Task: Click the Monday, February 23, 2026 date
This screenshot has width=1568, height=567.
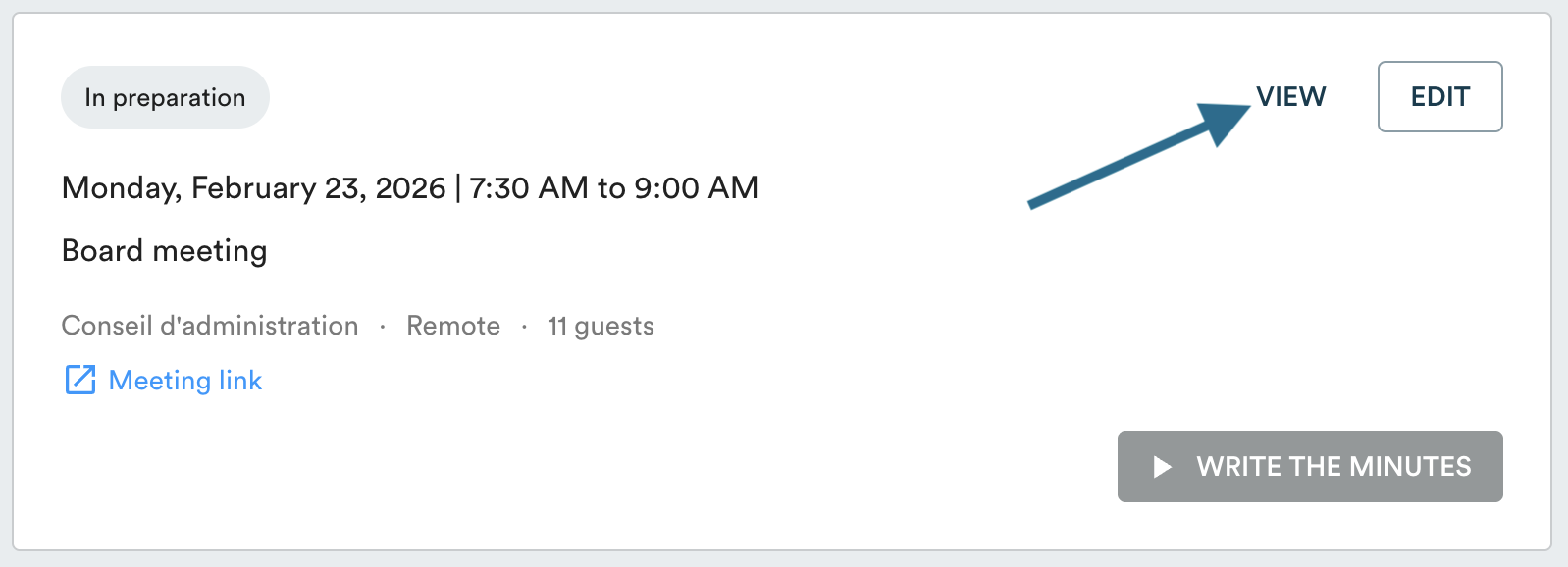Action: [253, 187]
